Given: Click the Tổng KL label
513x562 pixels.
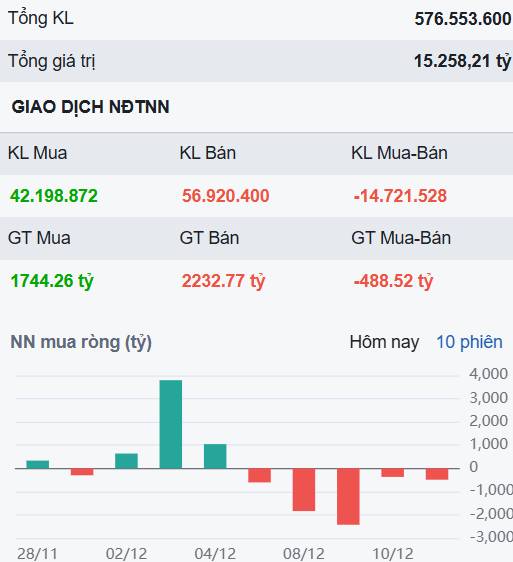Looking at the screenshot, I should (41, 18).
